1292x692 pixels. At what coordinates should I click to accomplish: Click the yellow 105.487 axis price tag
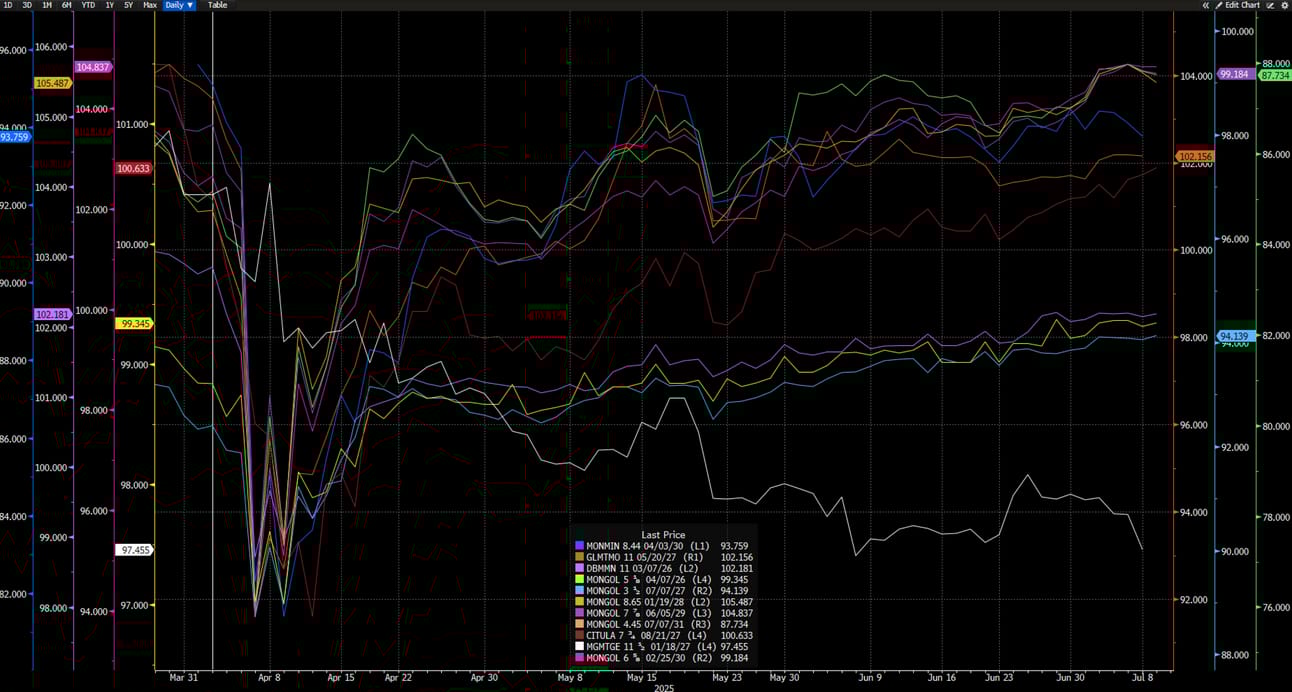[x=52, y=83]
